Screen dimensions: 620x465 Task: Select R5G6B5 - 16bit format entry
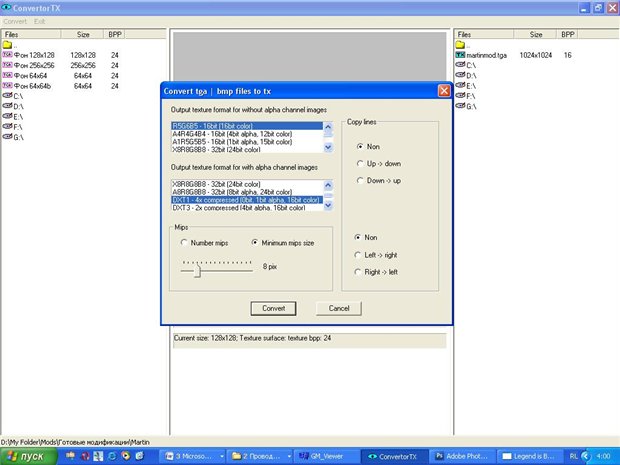click(247, 126)
